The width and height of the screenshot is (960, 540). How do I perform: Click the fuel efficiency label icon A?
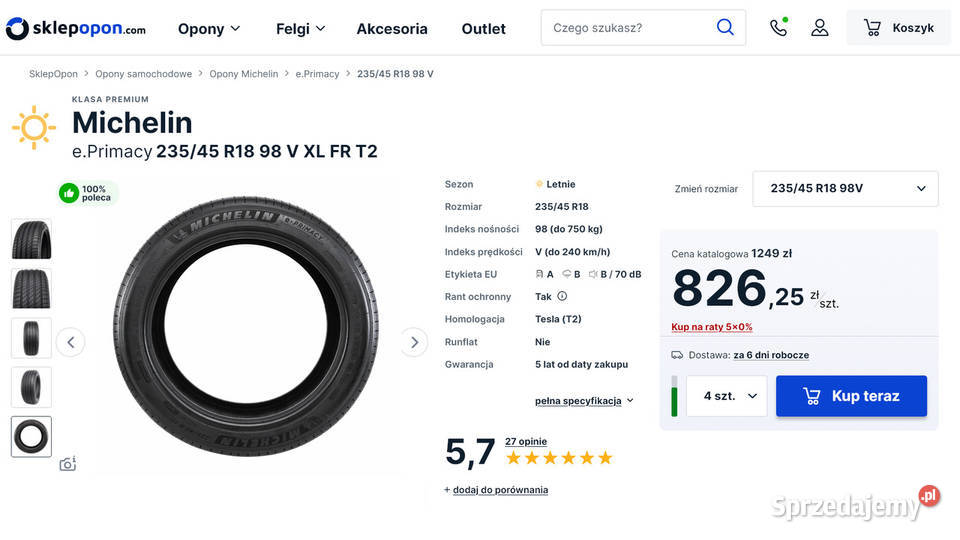pos(539,274)
